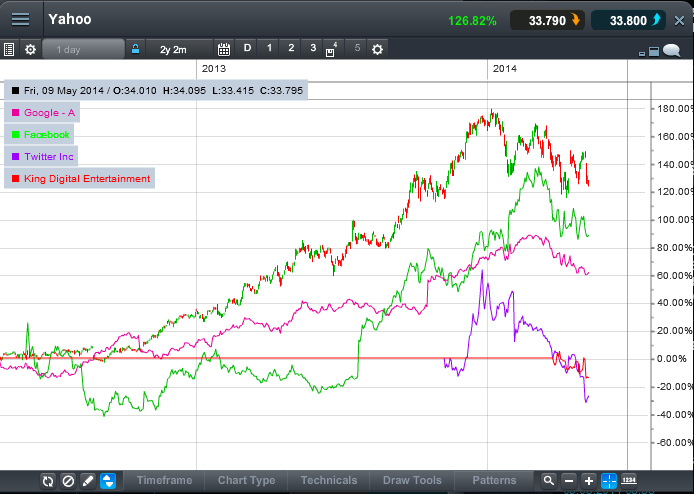Save layout to preset 4 floppy icon
Image resolution: width=694 pixels, height=494 pixels.
332,50
